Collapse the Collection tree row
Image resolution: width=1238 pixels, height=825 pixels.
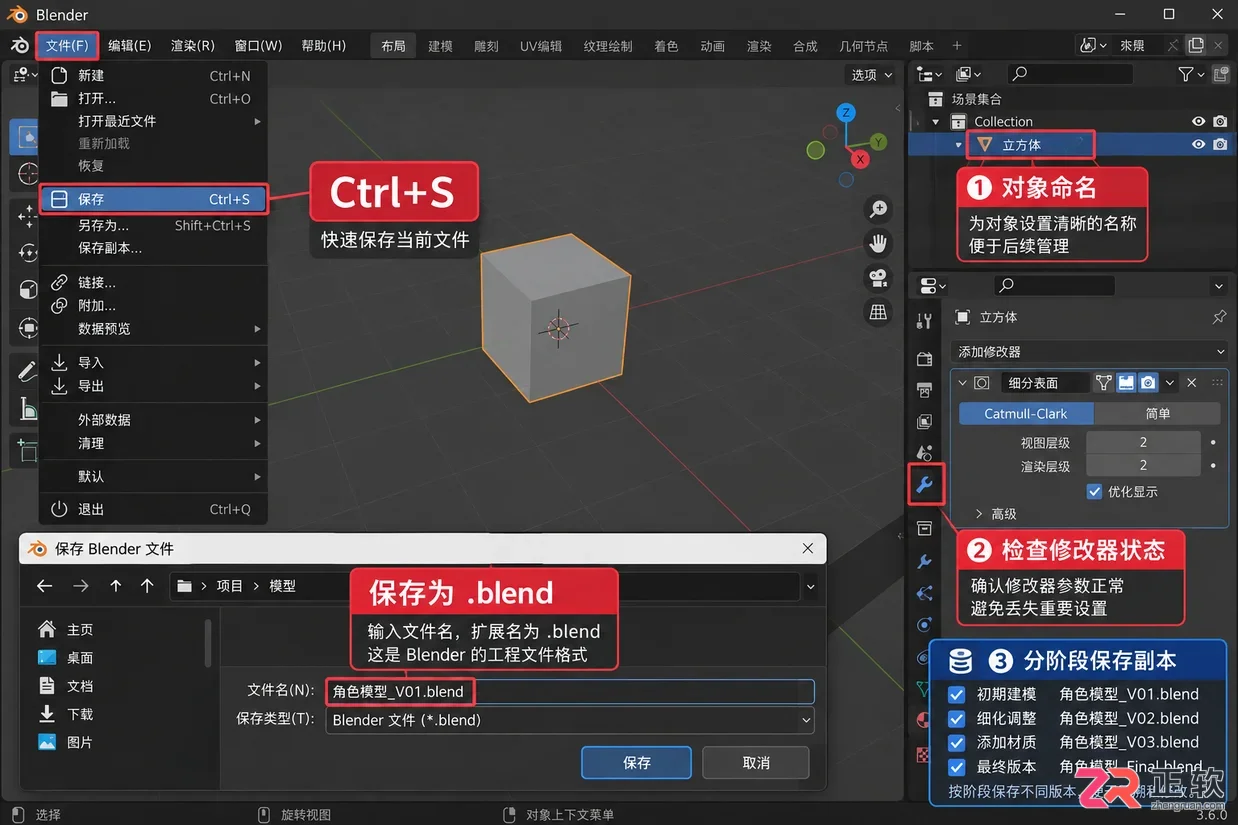pyautogui.click(x=936, y=122)
